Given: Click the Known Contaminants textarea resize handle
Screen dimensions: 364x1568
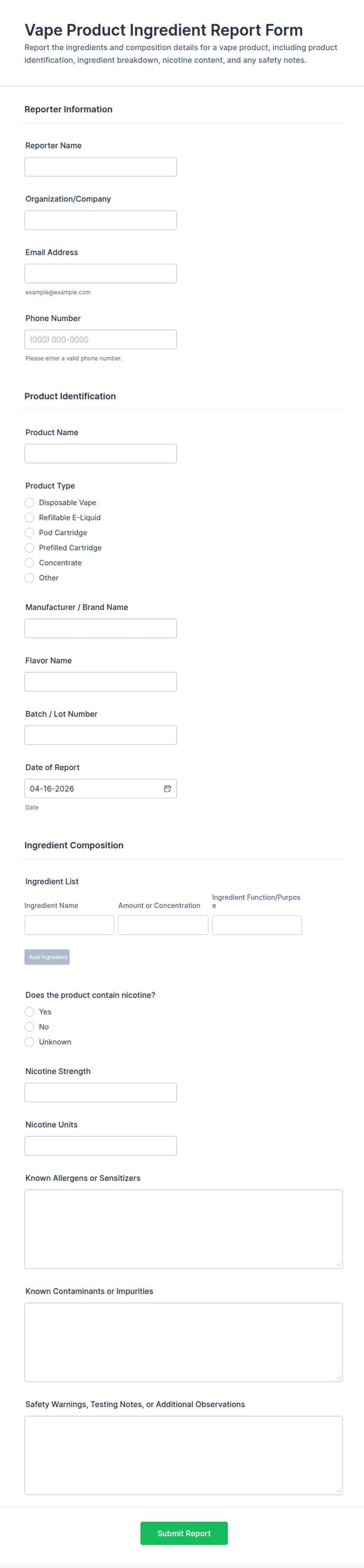Looking at the screenshot, I should tap(339, 1377).
